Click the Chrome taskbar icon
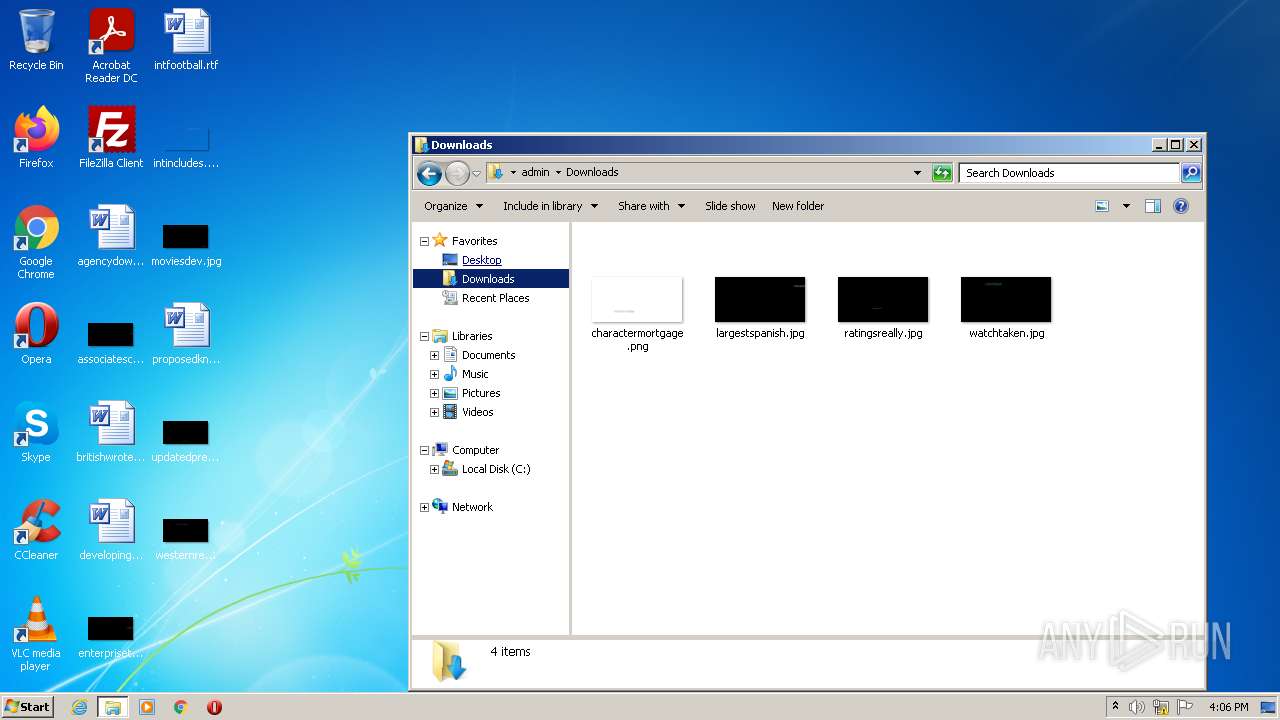This screenshot has height=720, width=1280. tap(181, 707)
